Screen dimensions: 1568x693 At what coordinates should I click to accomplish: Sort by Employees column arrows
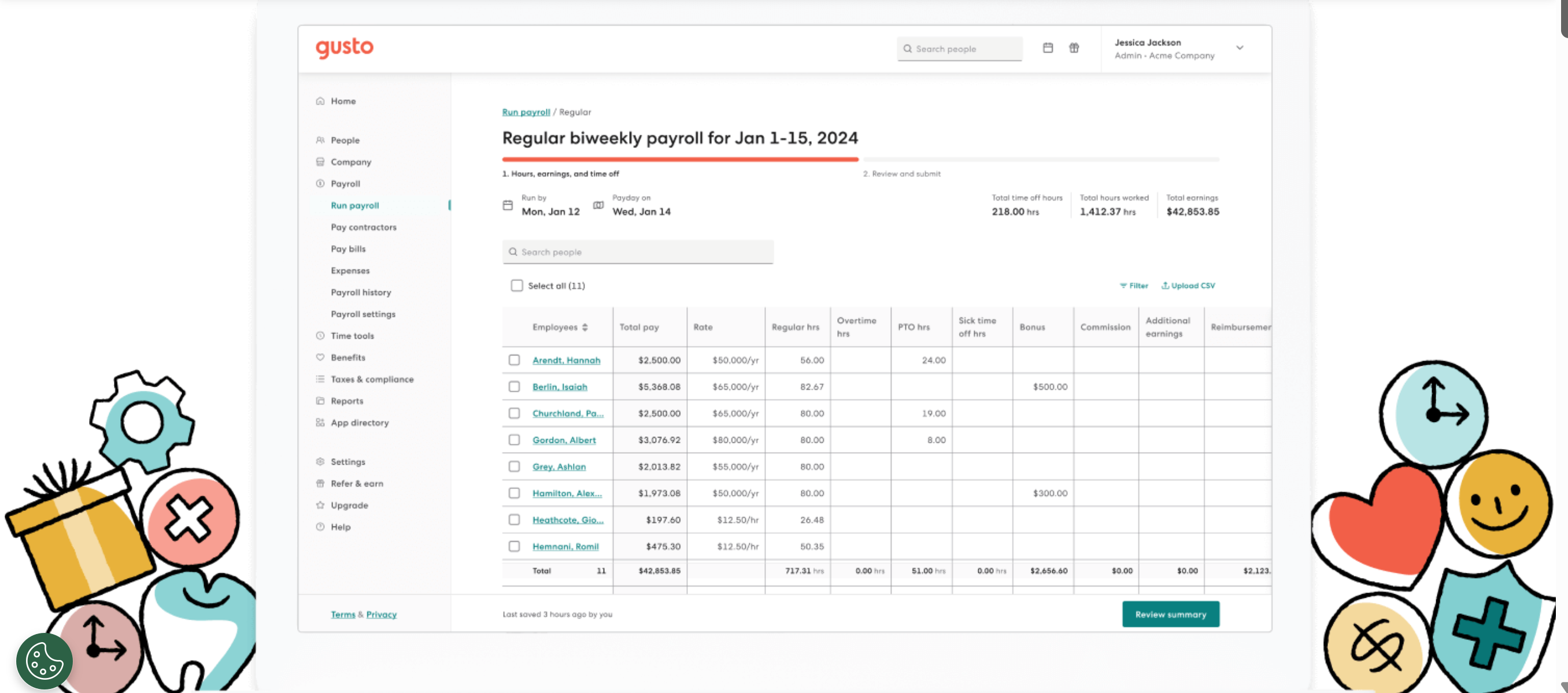tap(585, 327)
